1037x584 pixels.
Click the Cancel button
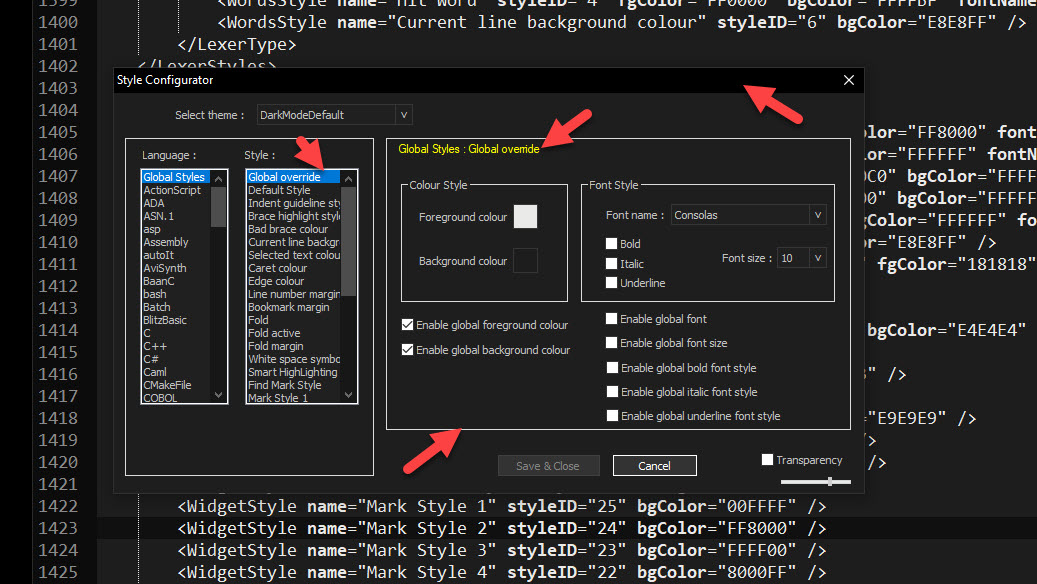click(x=654, y=465)
